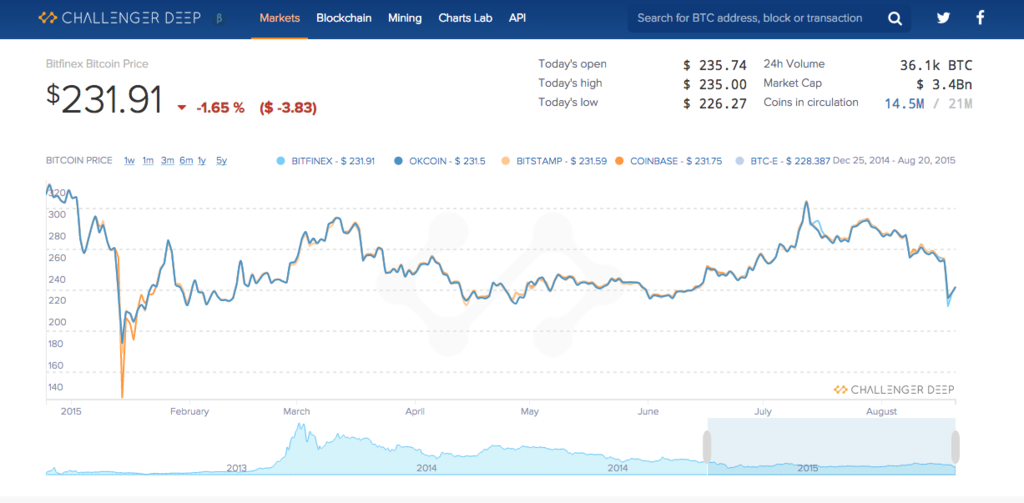Click the -1.65 % change value
The width and height of the screenshot is (1024, 503).
220,108
